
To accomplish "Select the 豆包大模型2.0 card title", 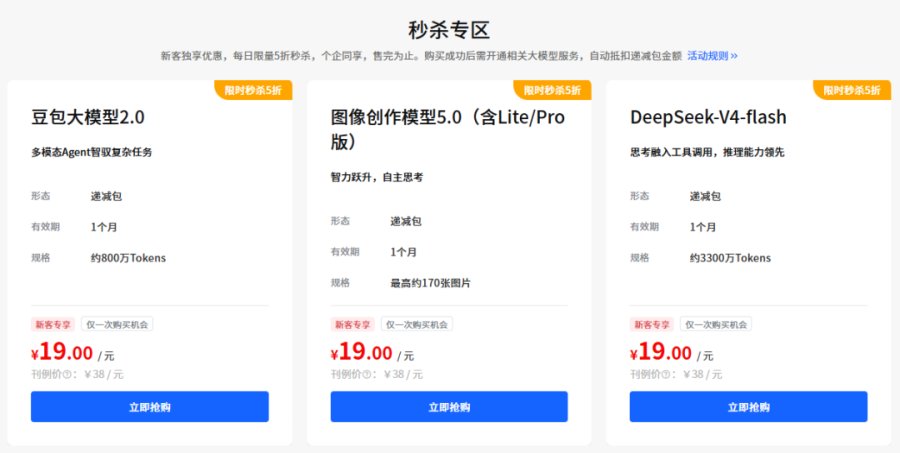I will [88, 117].
